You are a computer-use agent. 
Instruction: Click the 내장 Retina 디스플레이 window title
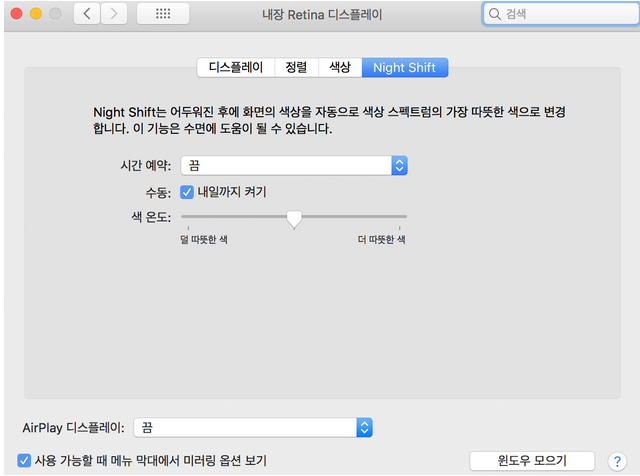coord(322,15)
